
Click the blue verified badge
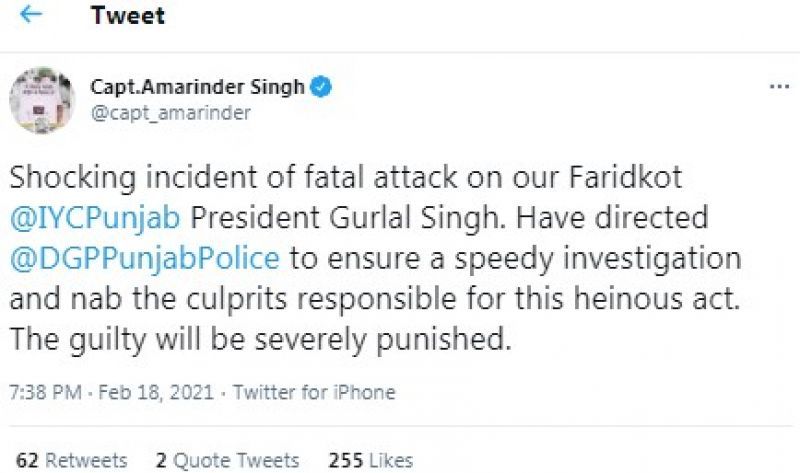pyautogui.click(x=321, y=87)
